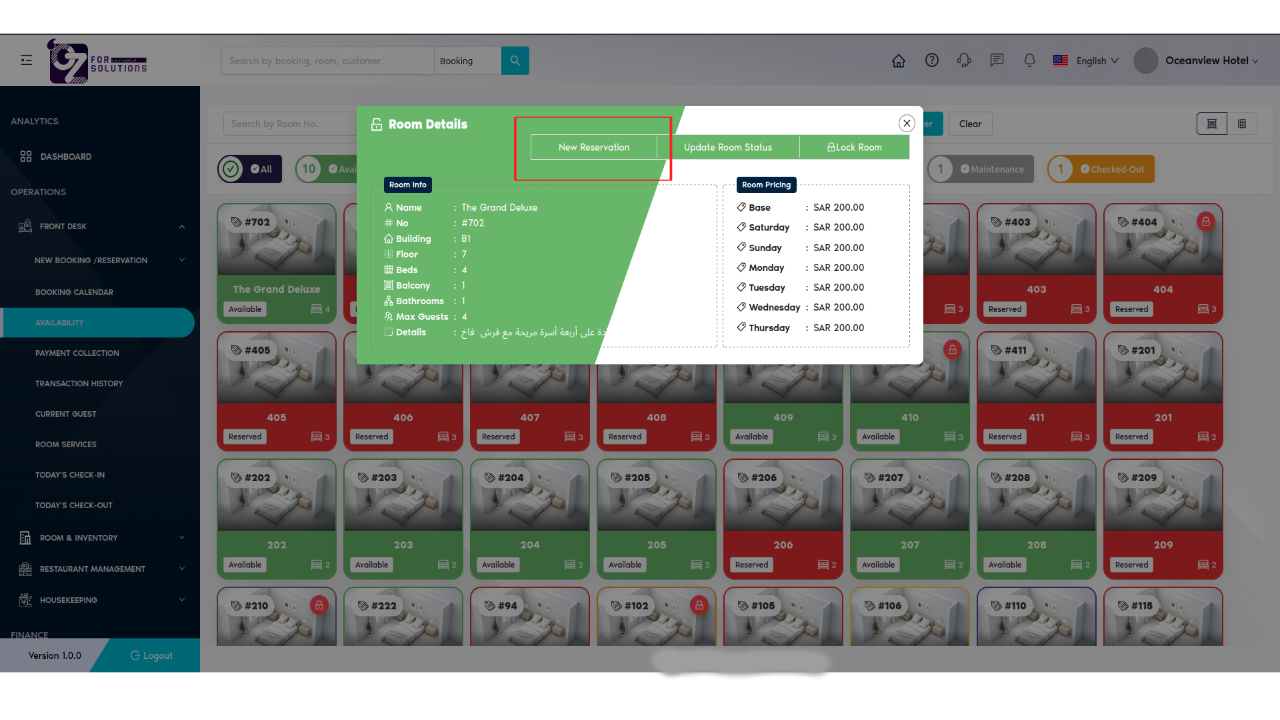This screenshot has width=1280, height=720.
Task: Toggle the All rooms status filter
Action: coord(249,169)
